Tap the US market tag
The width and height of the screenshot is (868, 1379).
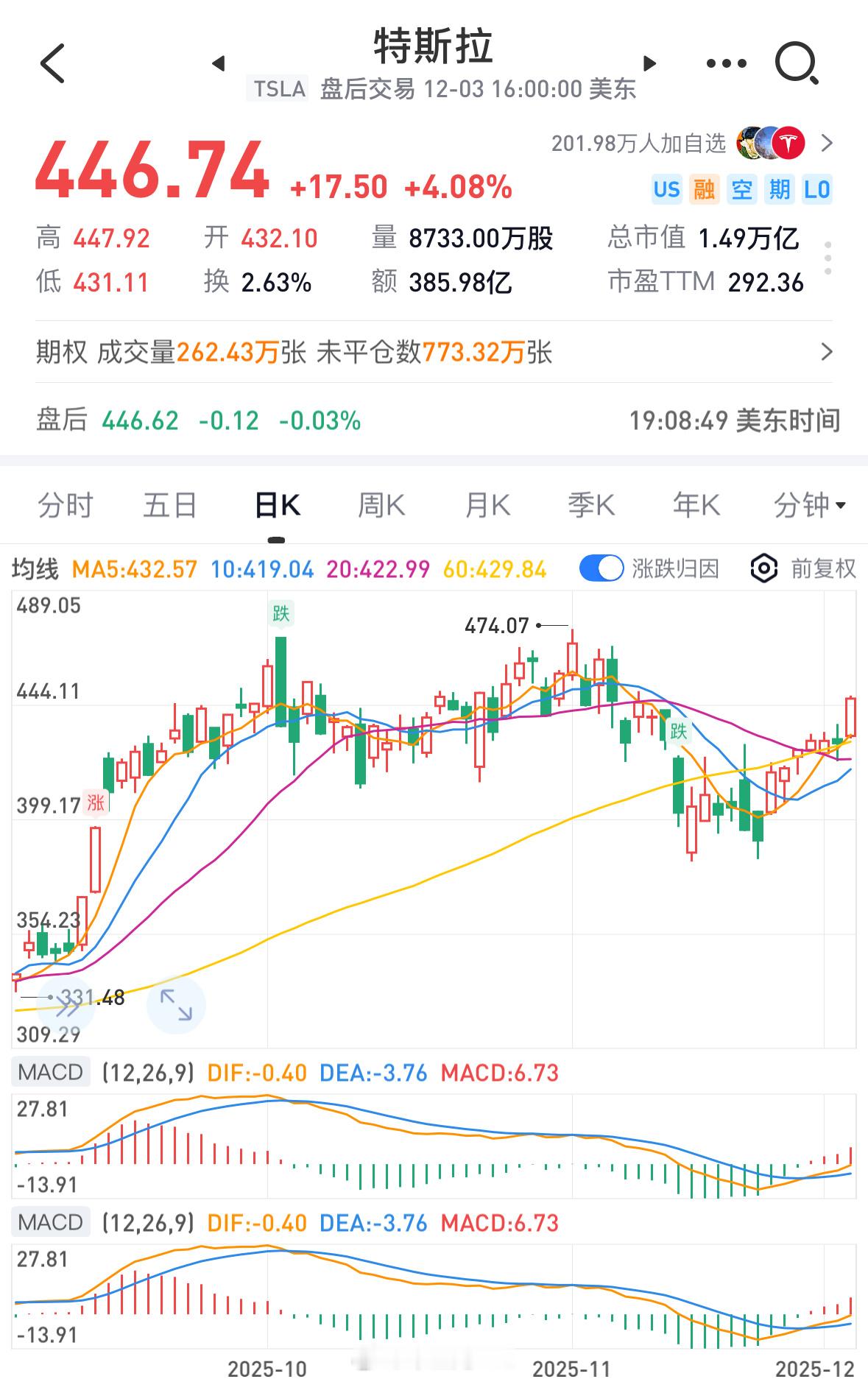tap(667, 190)
